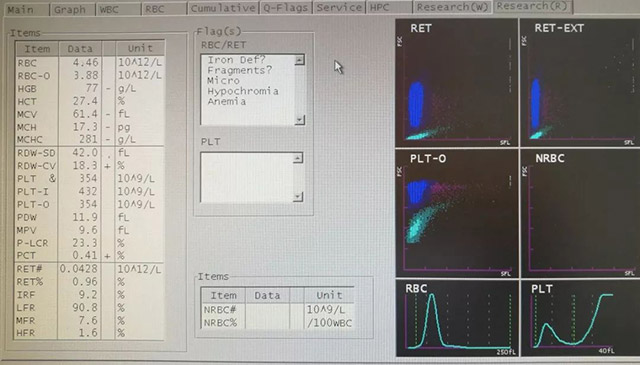Select the RET scattergram
Screen dimensions: 640x365
coord(456,83)
